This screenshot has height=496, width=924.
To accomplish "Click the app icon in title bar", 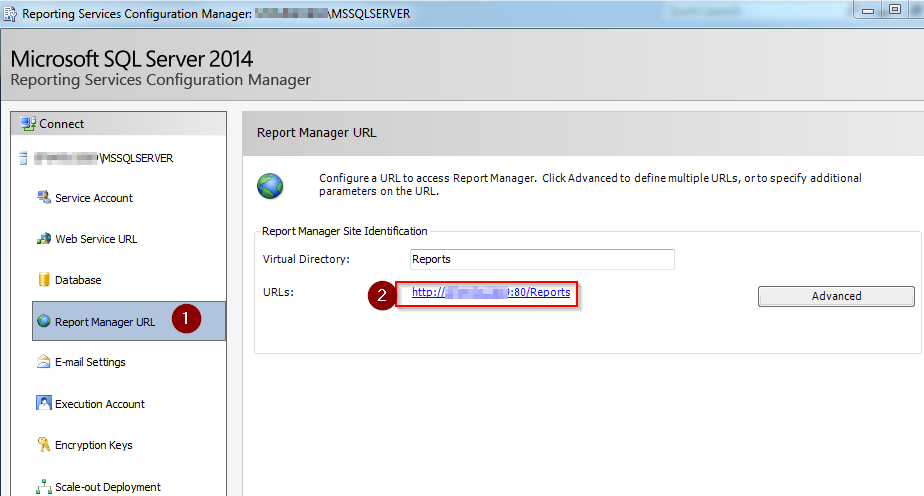I will click(x=10, y=14).
